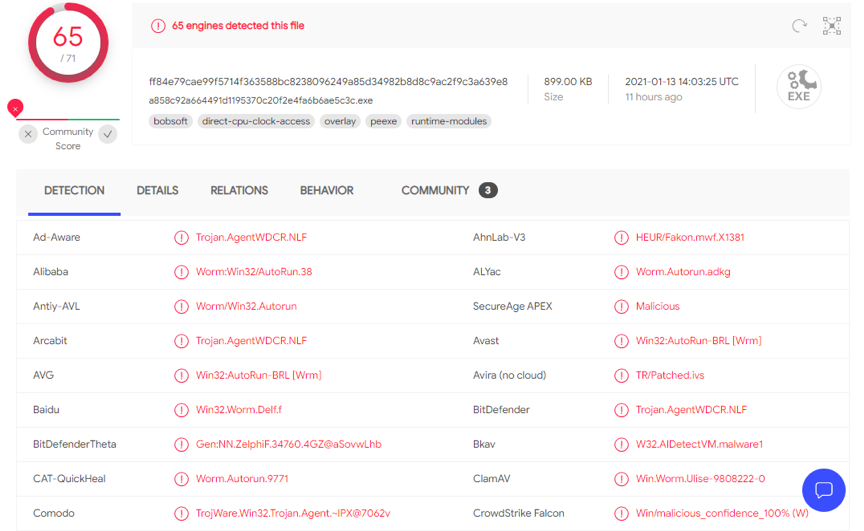Click the bobsoft tag
This screenshot has height=531, width=864.
pos(170,121)
